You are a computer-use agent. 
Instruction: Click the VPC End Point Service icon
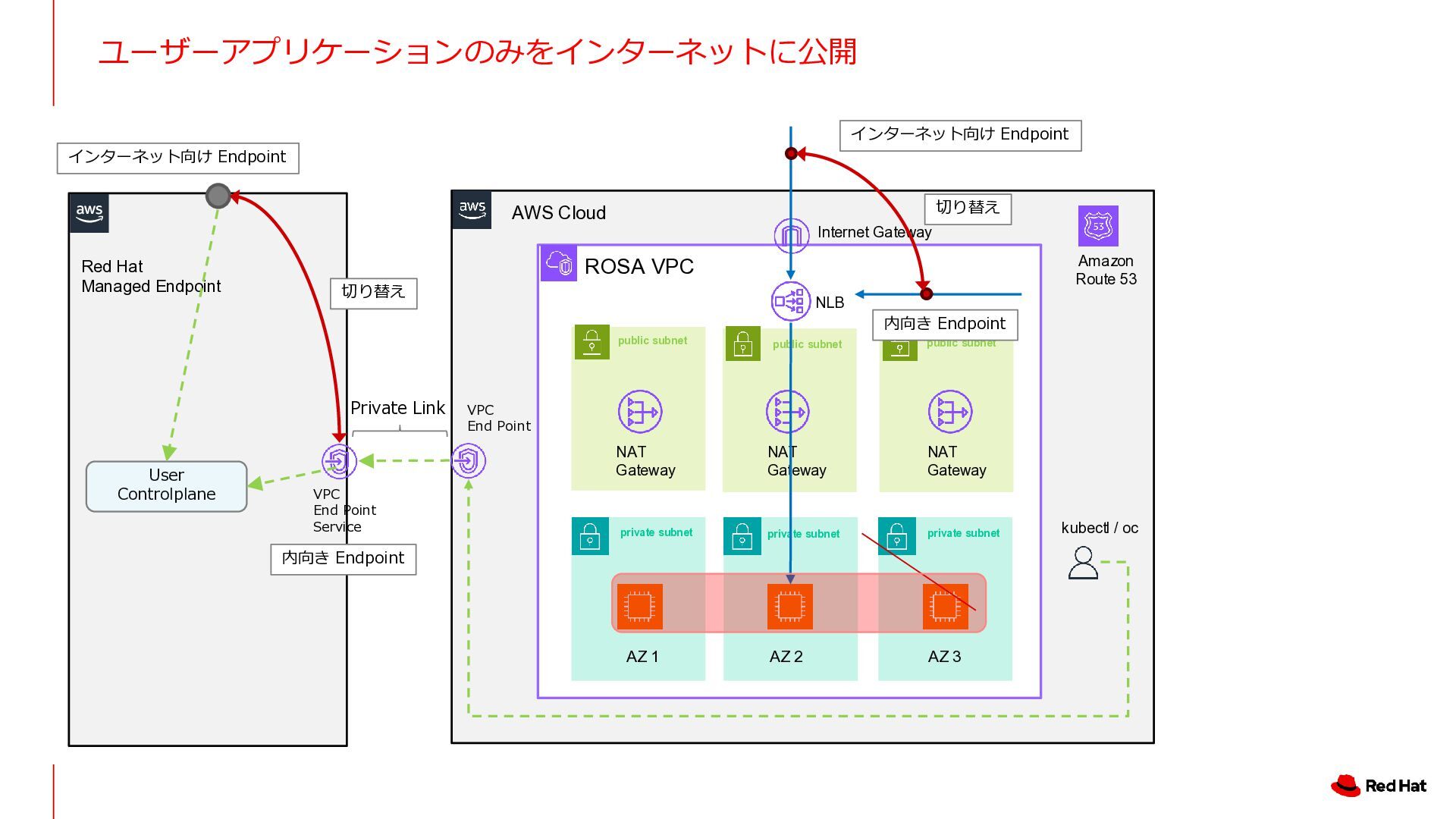click(338, 461)
